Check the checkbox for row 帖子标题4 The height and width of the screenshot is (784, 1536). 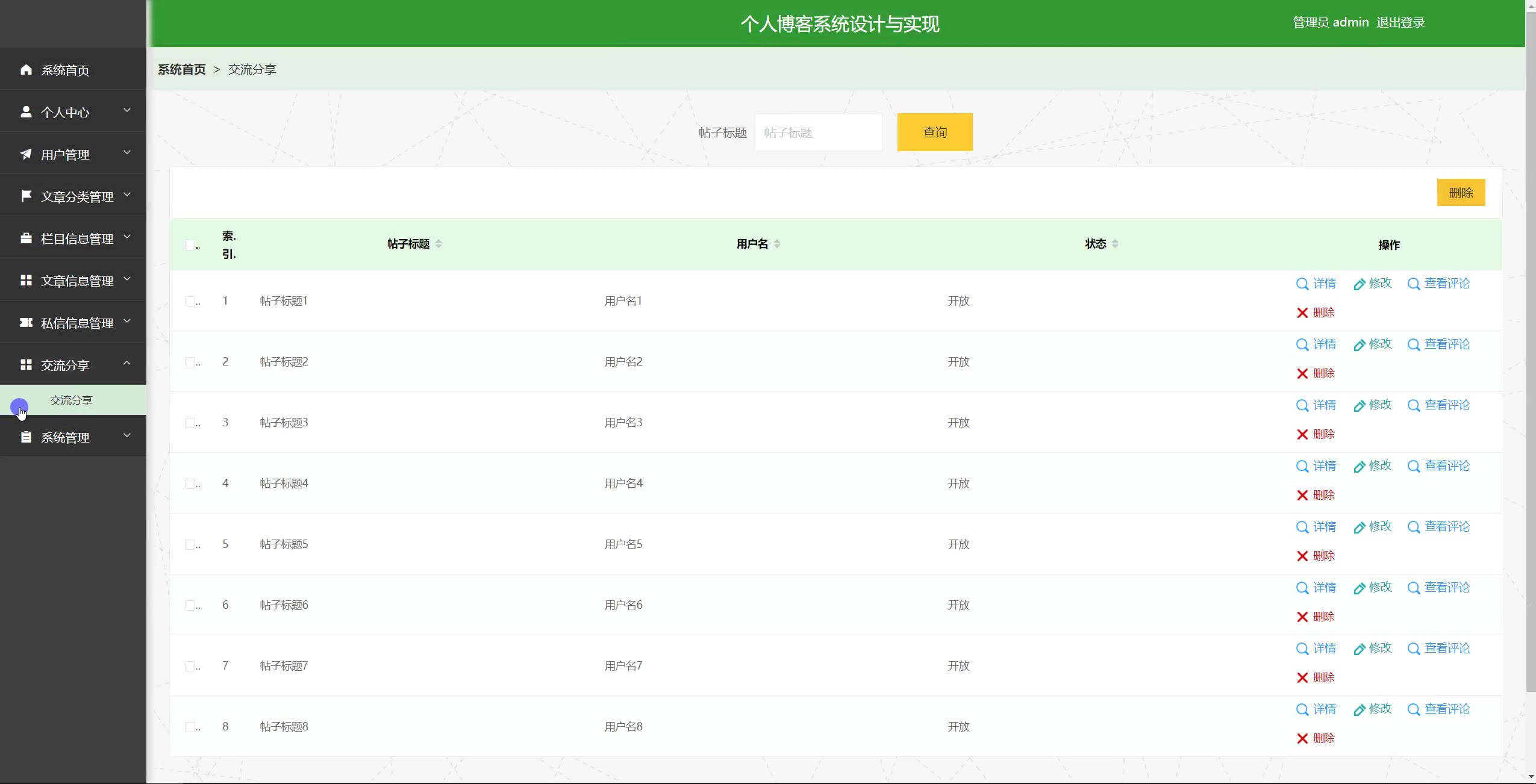190,484
